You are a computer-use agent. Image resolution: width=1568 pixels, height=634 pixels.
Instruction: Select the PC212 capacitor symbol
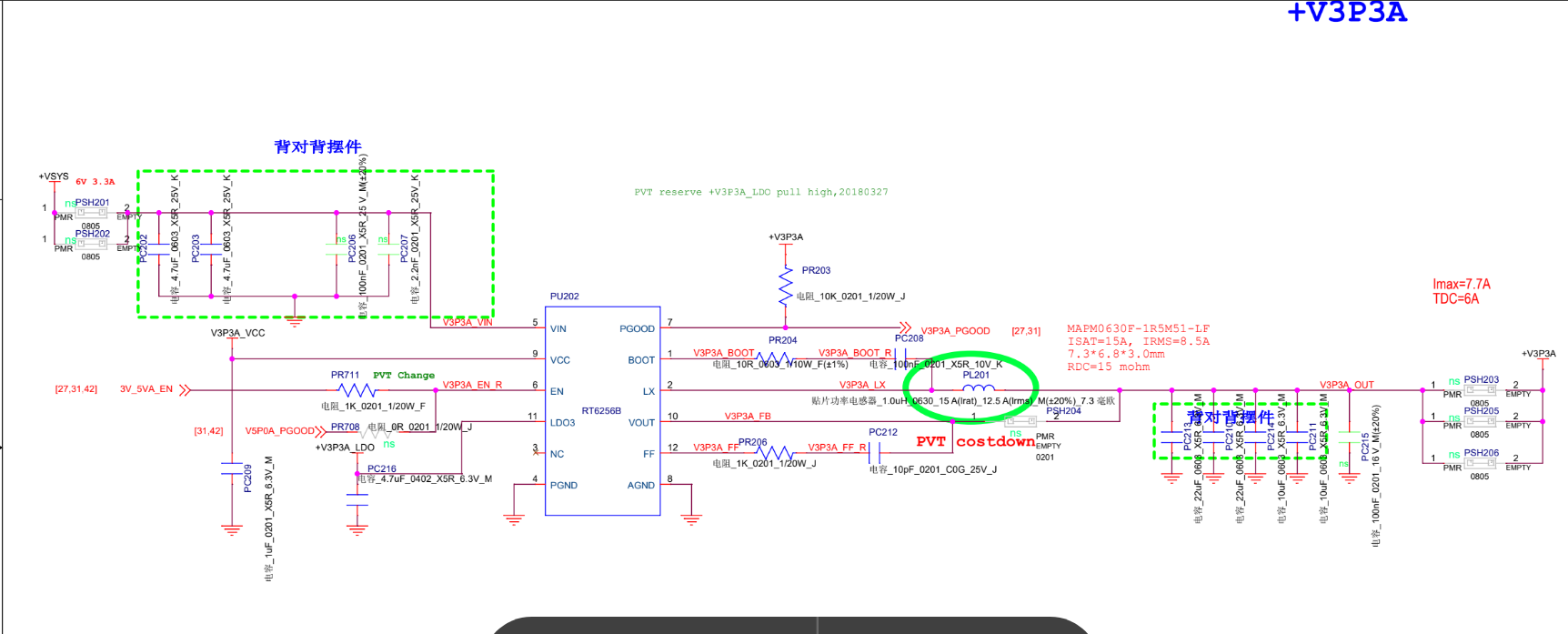click(x=875, y=452)
